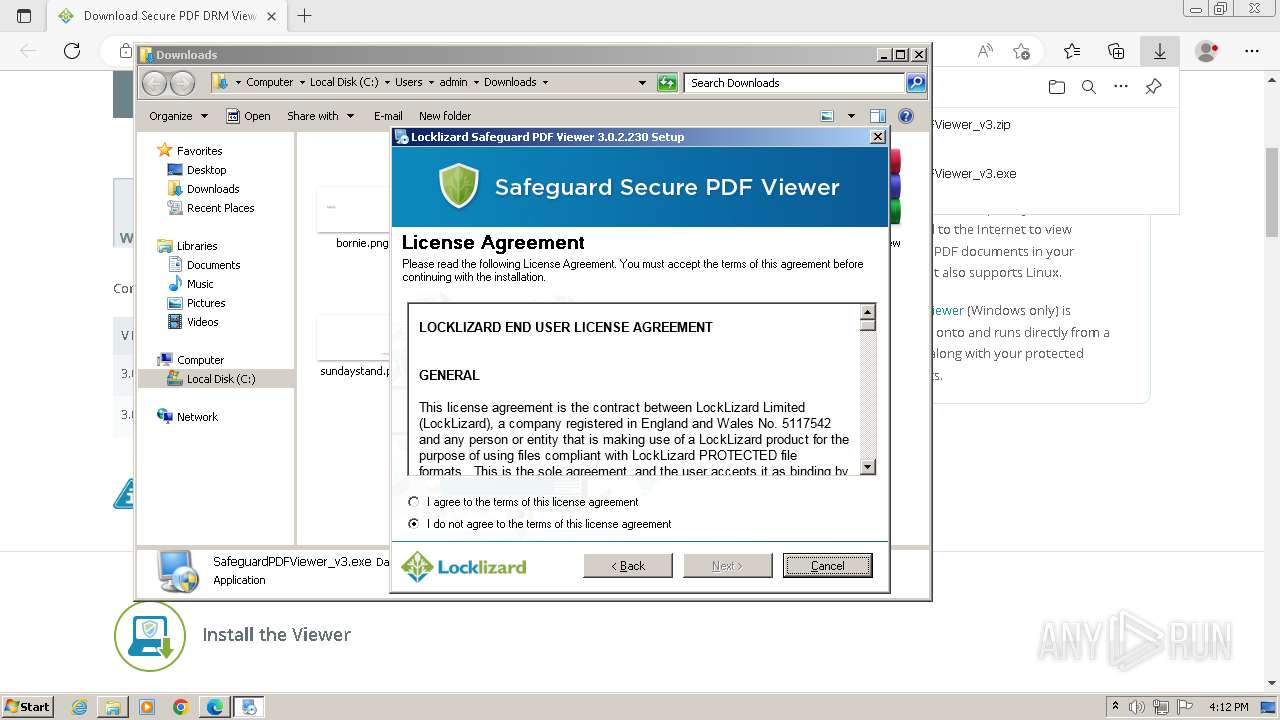This screenshot has height=720, width=1280.
Task: Click the Cancel button in setup wizard
Action: click(x=827, y=566)
